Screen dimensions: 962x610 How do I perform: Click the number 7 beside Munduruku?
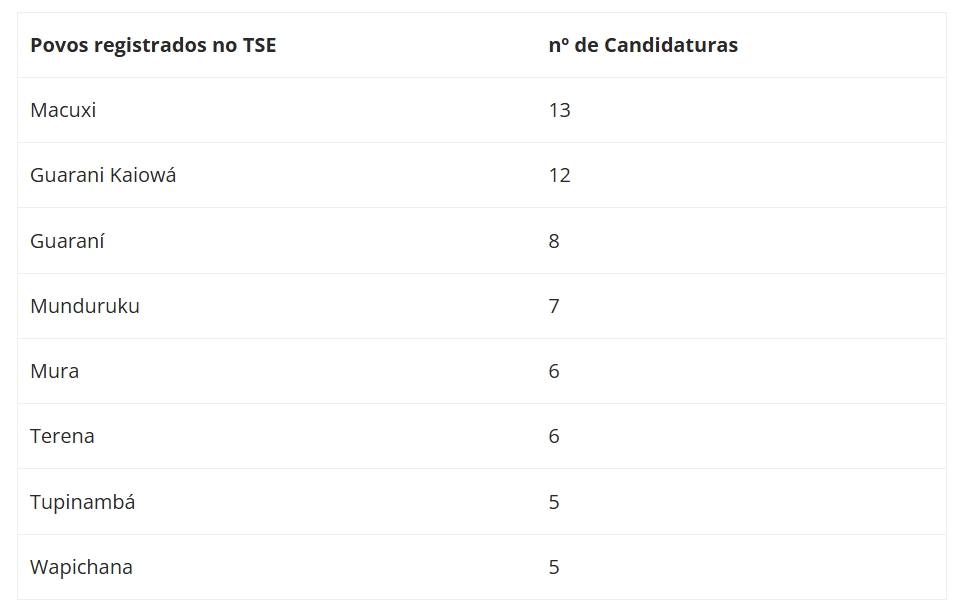point(554,306)
